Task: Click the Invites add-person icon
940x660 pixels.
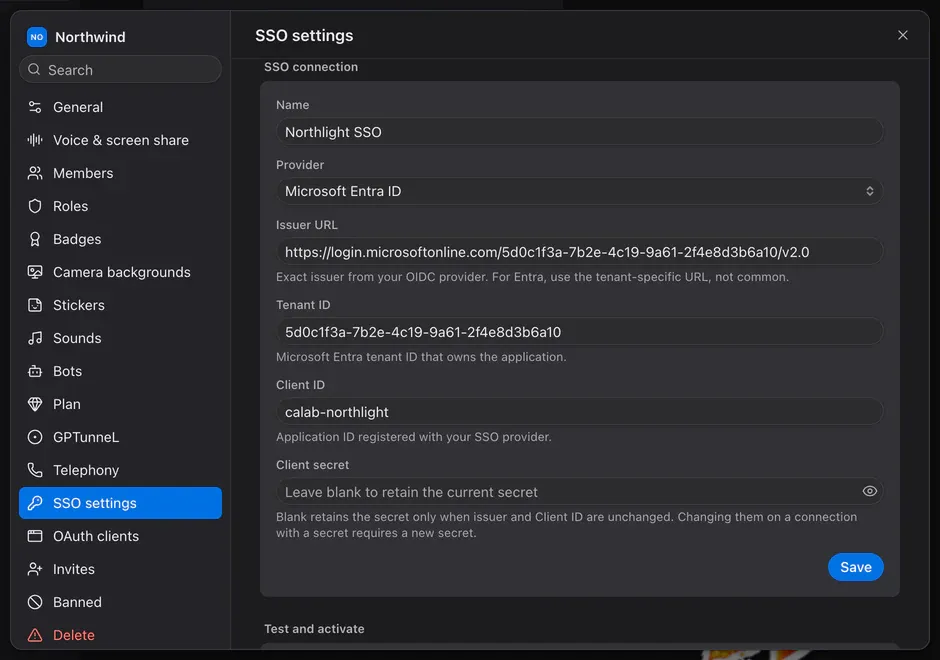Action: click(x=35, y=569)
